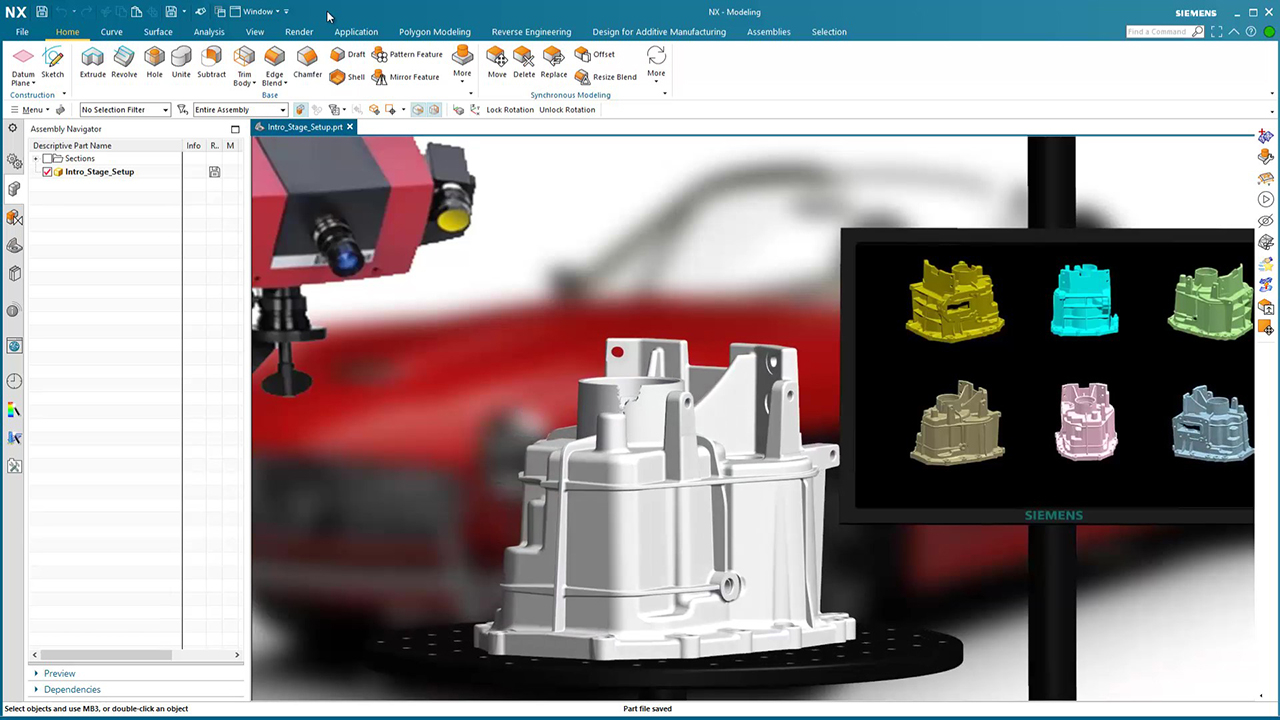Activate the Draft tool
1280x720 pixels.
pyautogui.click(x=348, y=54)
